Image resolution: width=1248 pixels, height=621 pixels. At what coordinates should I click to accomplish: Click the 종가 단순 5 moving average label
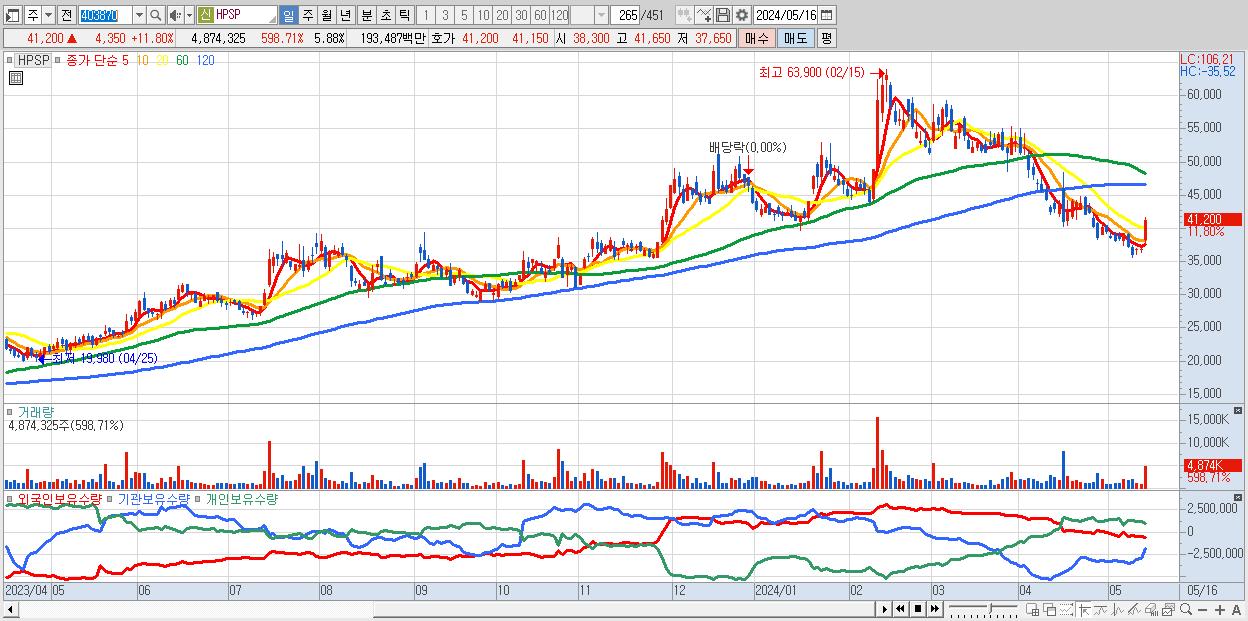click(97, 60)
